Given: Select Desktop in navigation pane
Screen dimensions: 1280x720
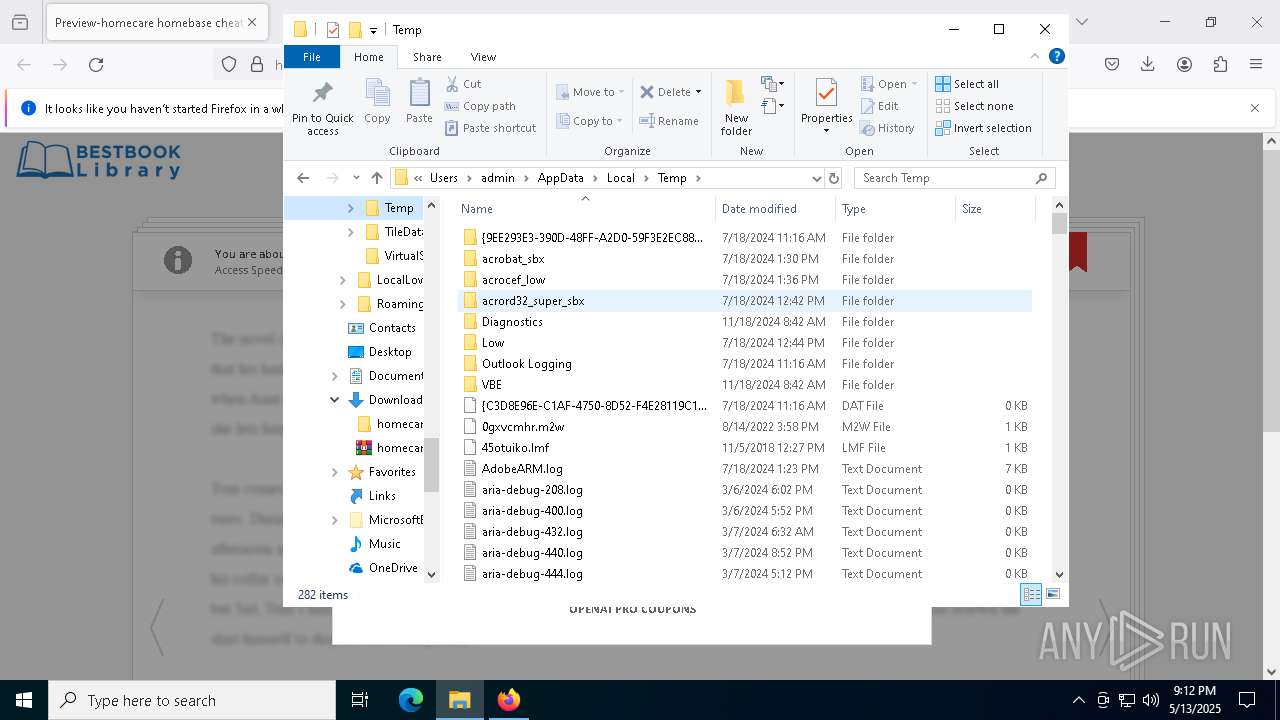Looking at the screenshot, I should pos(380,352).
